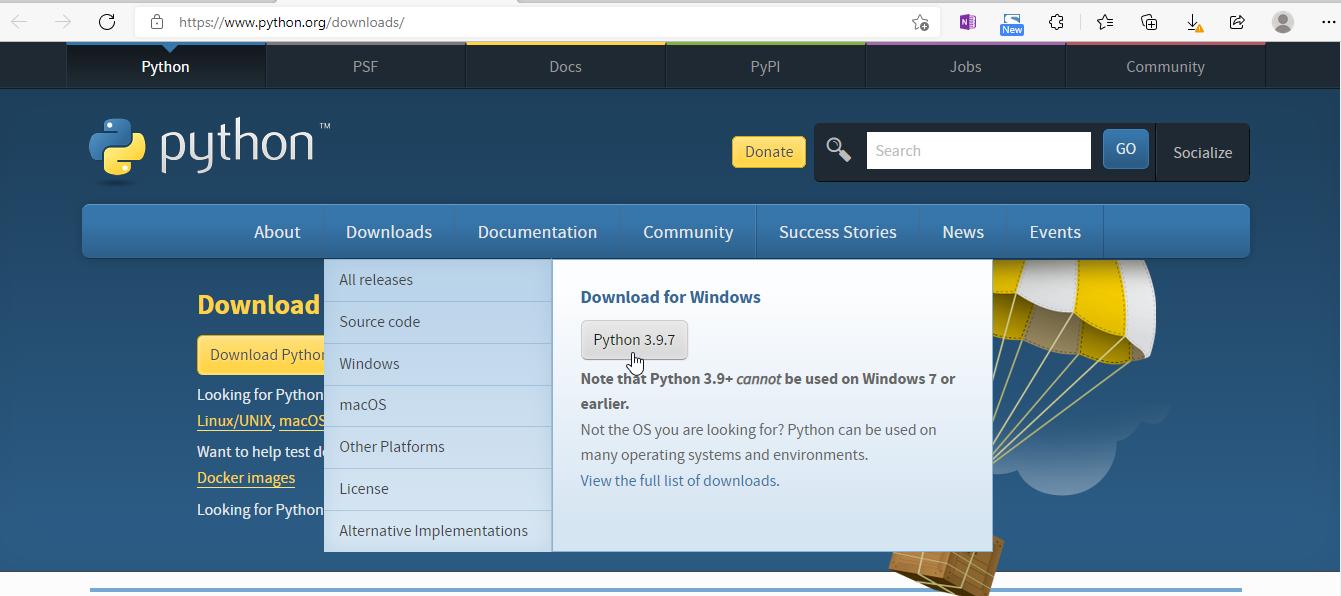Open the browser Downloads icon
The height and width of the screenshot is (596, 1341).
point(1193,22)
